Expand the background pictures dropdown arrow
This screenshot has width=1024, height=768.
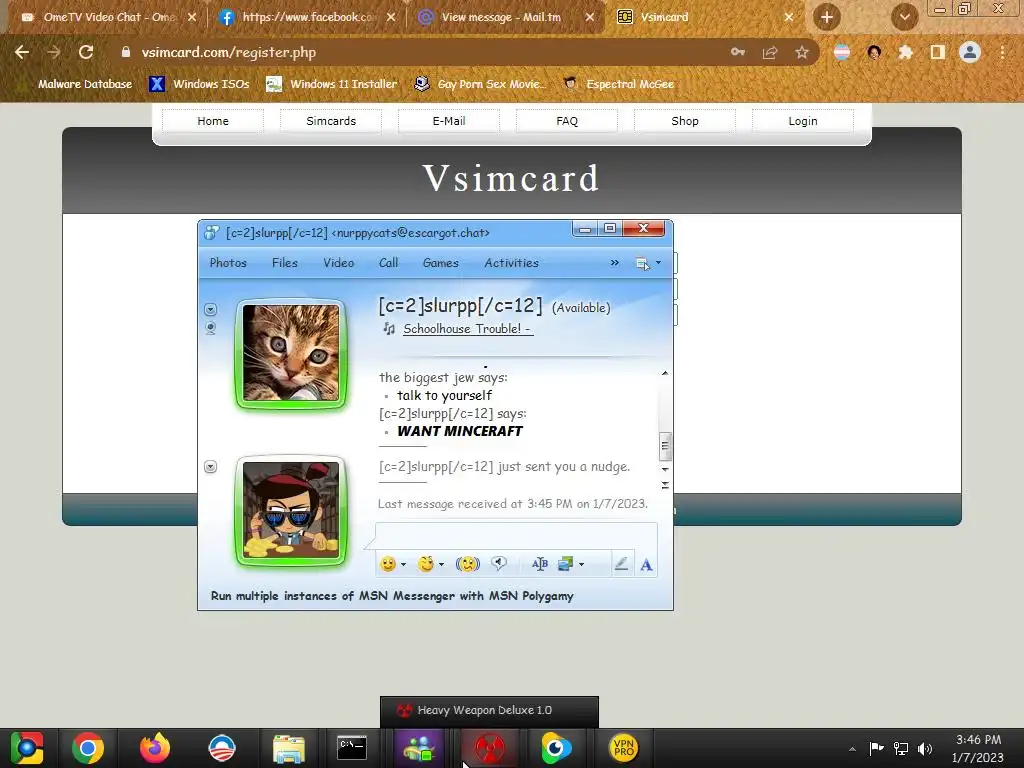point(581,564)
